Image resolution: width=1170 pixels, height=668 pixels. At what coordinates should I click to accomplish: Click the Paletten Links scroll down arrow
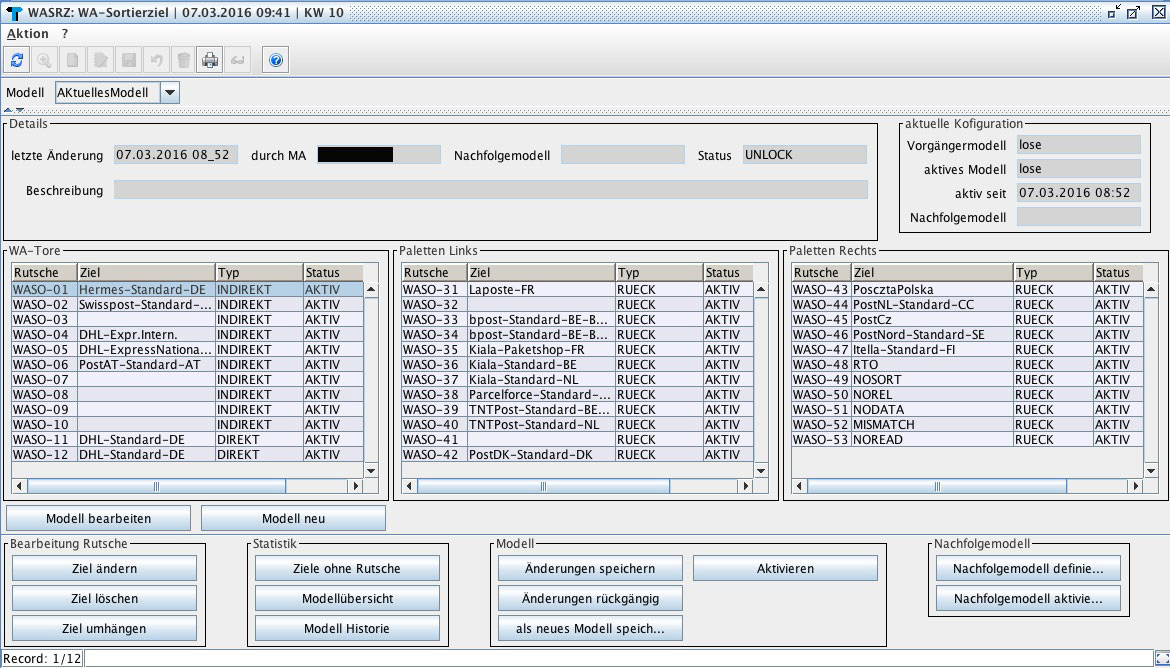(x=761, y=469)
